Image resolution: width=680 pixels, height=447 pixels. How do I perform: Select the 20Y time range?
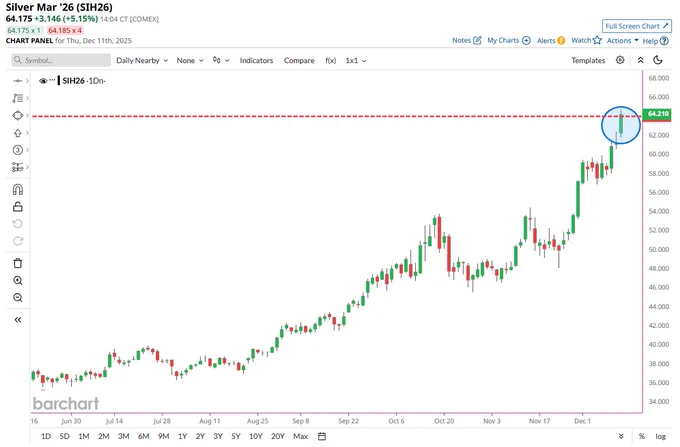coord(278,436)
